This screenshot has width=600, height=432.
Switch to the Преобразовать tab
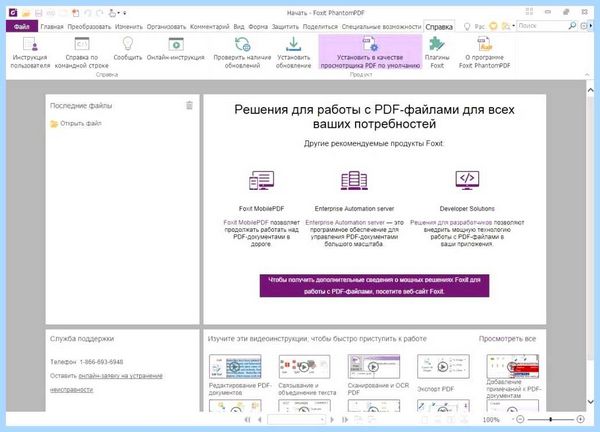tap(89, 26)
